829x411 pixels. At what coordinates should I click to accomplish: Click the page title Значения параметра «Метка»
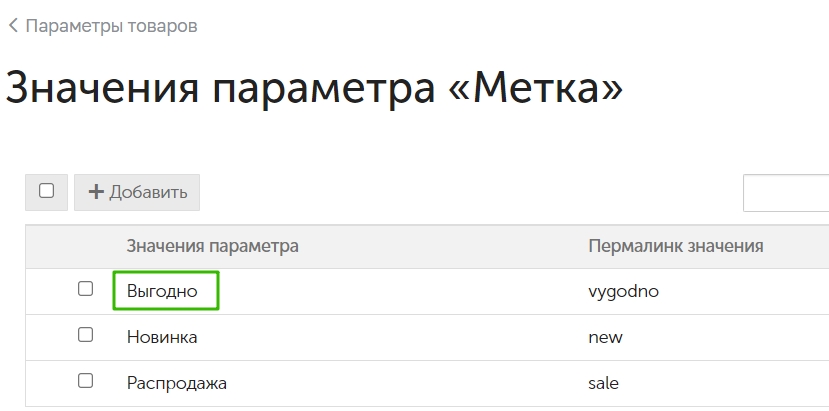coord(314,87)
